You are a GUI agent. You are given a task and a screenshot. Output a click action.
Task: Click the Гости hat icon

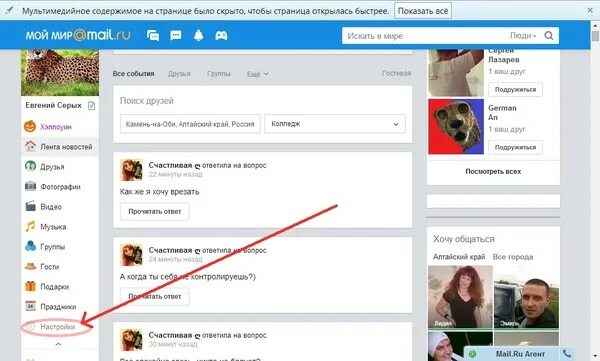pos(30,266)
